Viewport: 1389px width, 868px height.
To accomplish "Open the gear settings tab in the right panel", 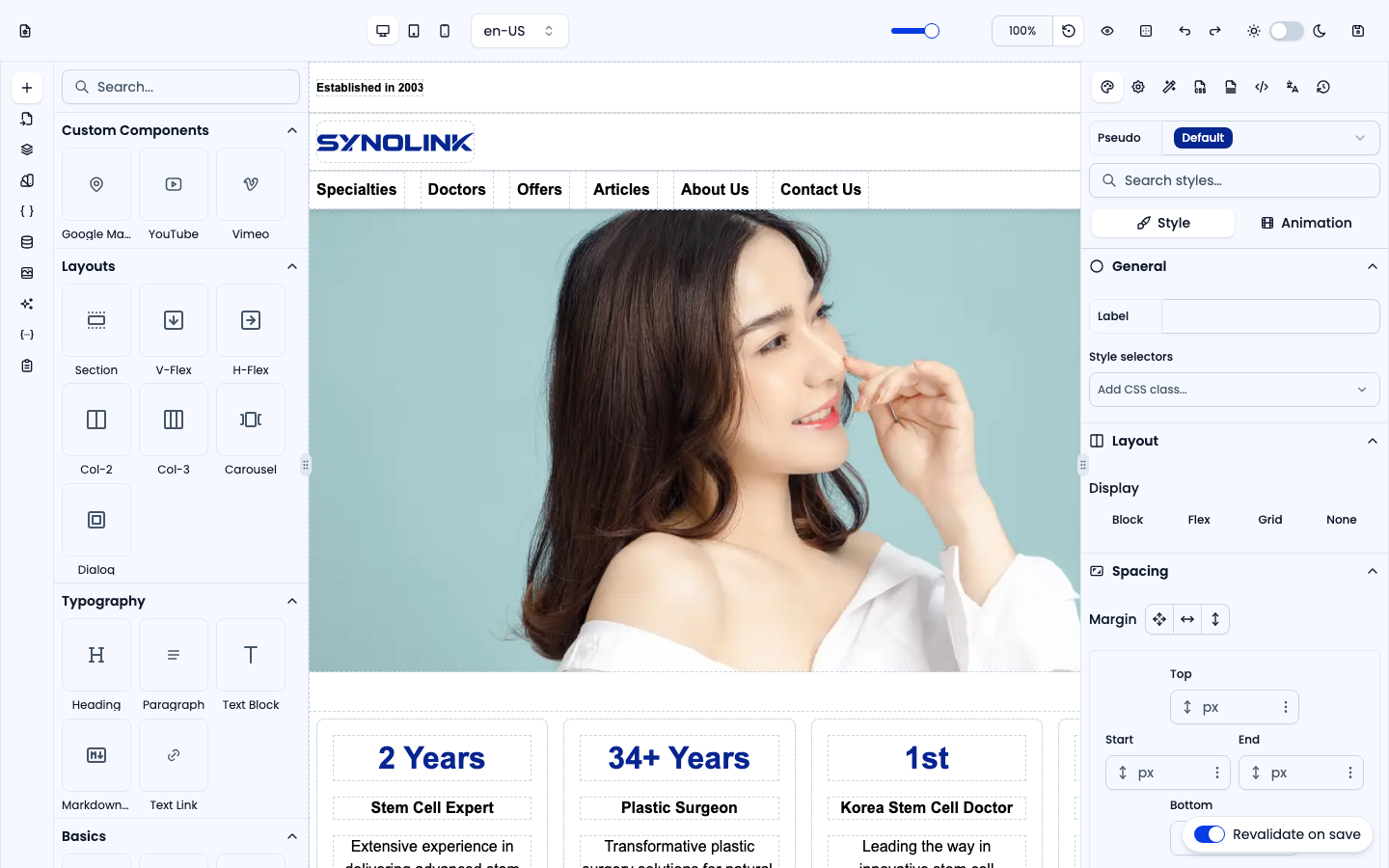I will (x=1138, y=87).
